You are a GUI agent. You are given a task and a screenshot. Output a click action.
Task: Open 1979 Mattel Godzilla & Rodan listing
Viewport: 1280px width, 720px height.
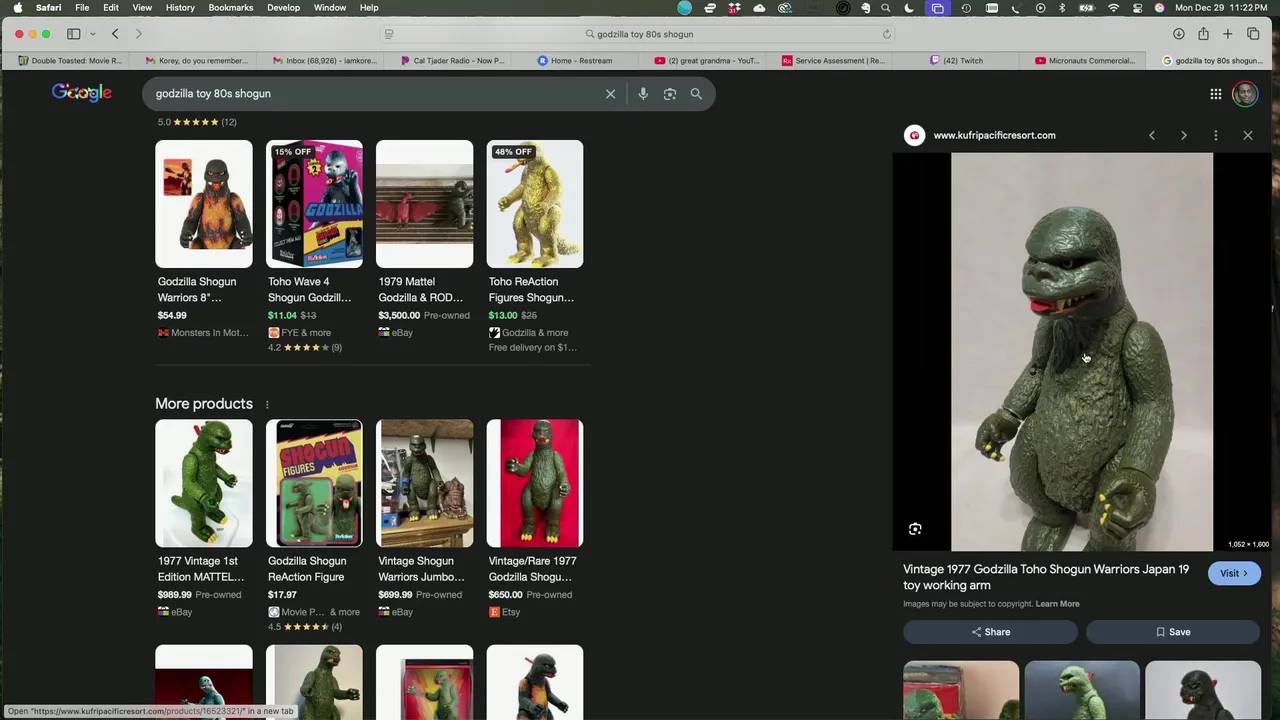[x=424, y=241]
